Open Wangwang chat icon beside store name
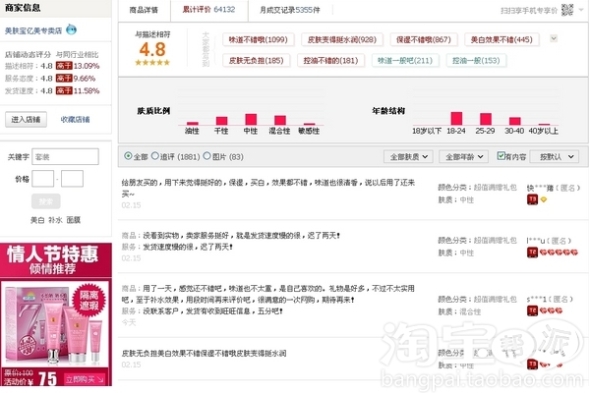The height and width of the screenshot is (393, 590). click(71, 29)
